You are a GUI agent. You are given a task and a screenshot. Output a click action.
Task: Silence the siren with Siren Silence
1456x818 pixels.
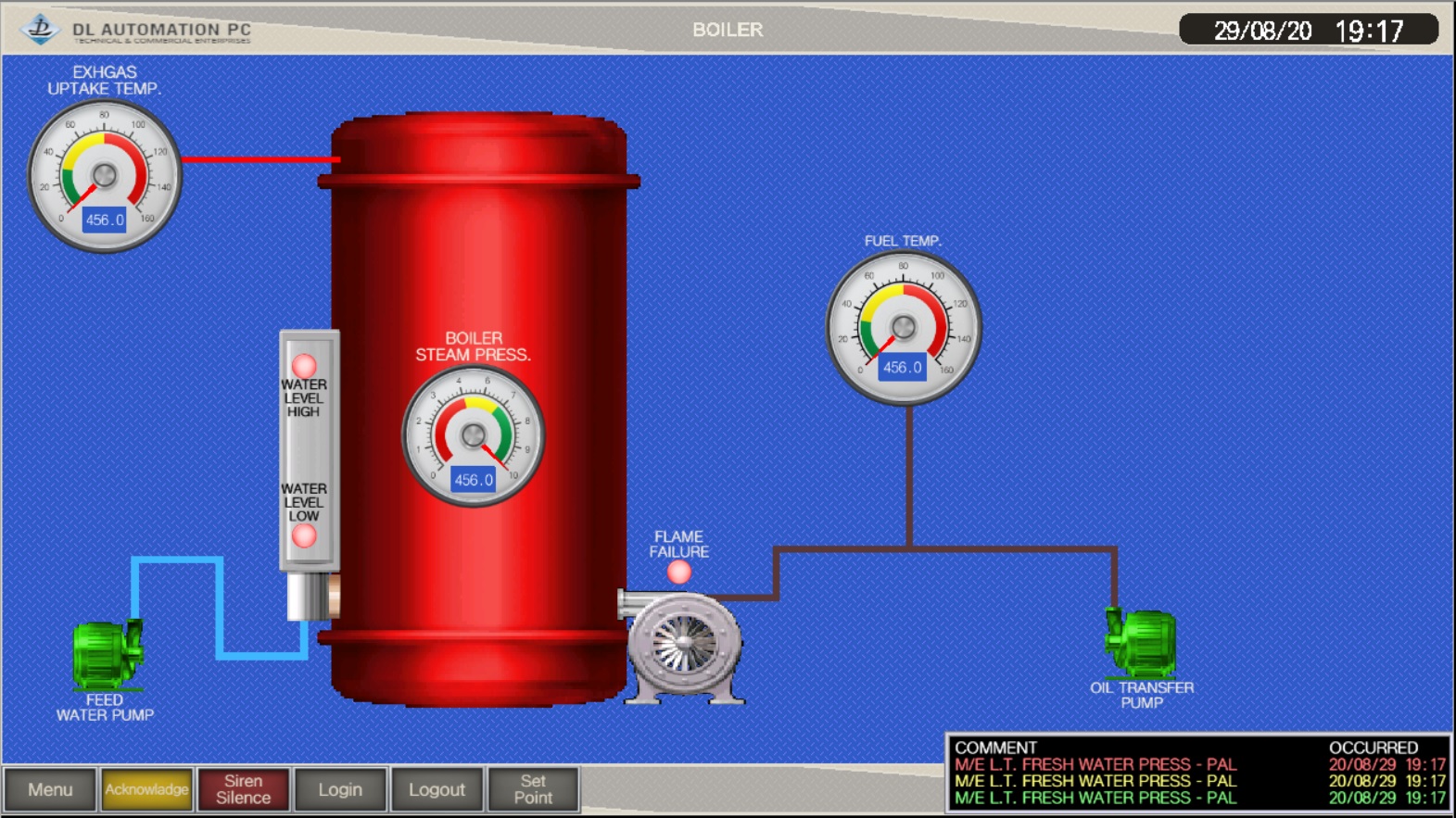[243, 789]
